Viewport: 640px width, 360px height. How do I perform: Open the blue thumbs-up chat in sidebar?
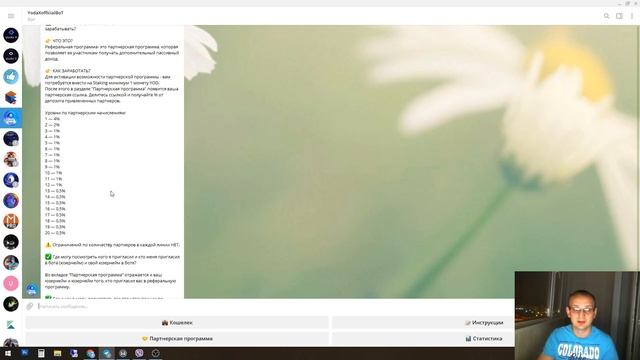(11, 77)
